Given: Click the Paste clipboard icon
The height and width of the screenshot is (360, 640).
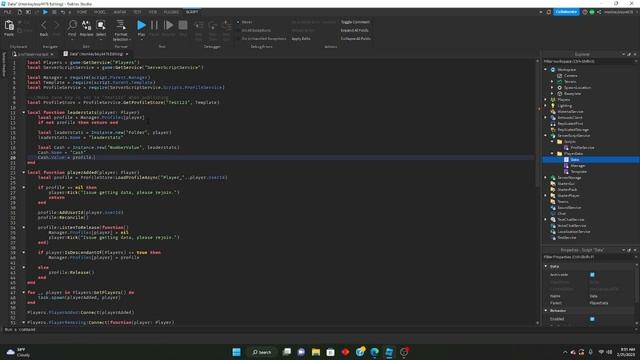Looking at the screenshot, I should pyautogui.click(x=9, y=26).
